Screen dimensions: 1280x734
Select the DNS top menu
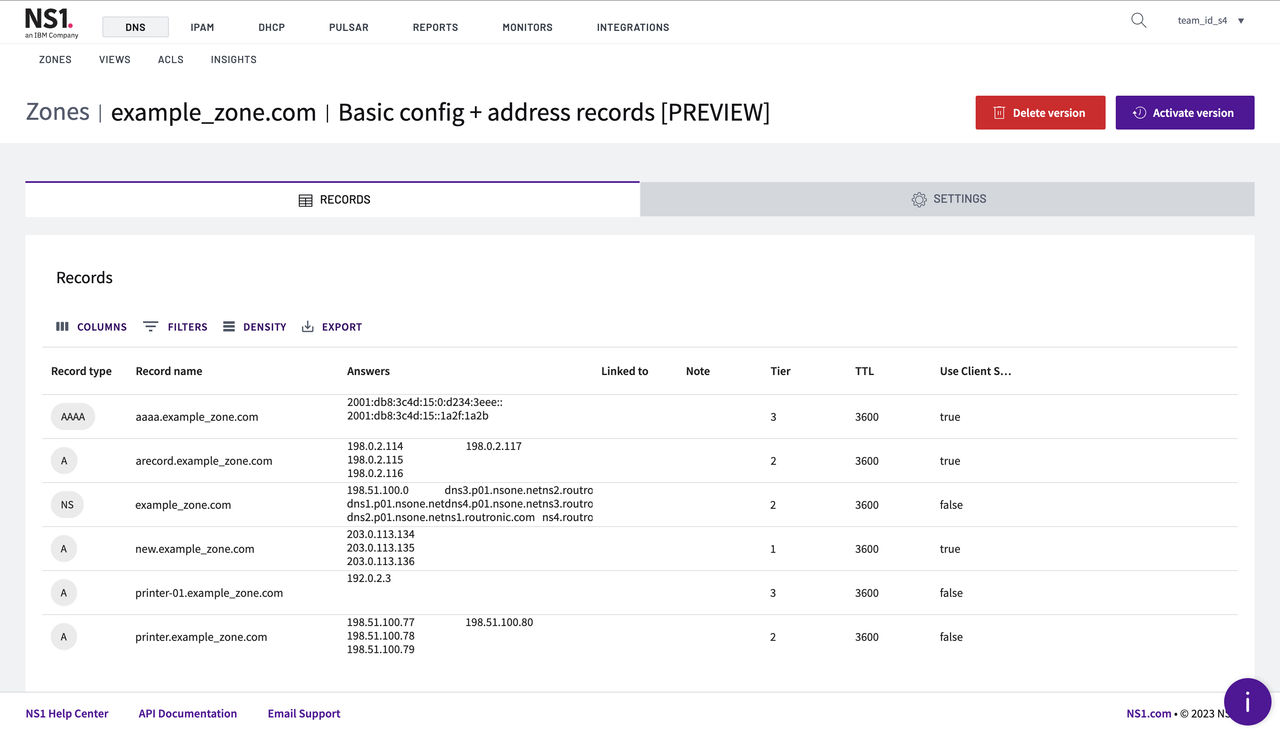(135, 27)
